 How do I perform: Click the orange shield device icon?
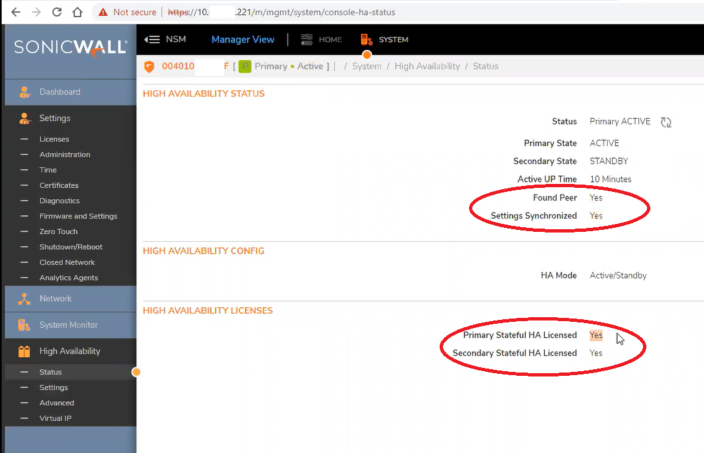tap(150, 66)
